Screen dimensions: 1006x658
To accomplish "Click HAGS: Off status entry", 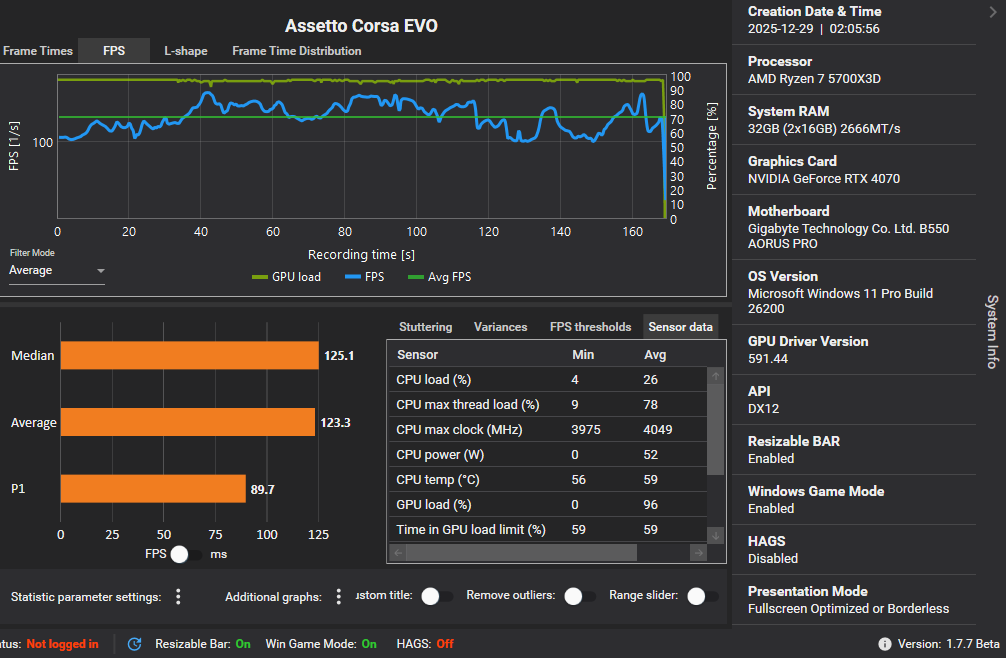I will tap(425, 644).
